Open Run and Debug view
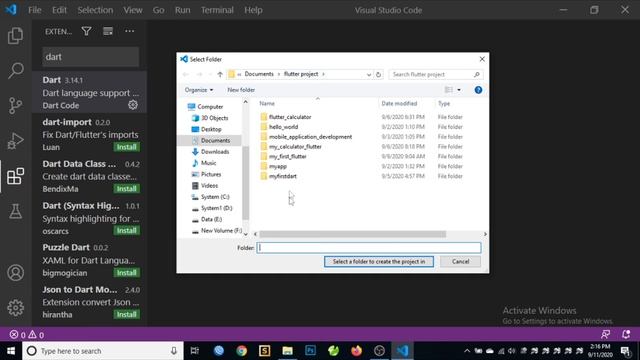 pyautogui.click(x=16, y=141)
